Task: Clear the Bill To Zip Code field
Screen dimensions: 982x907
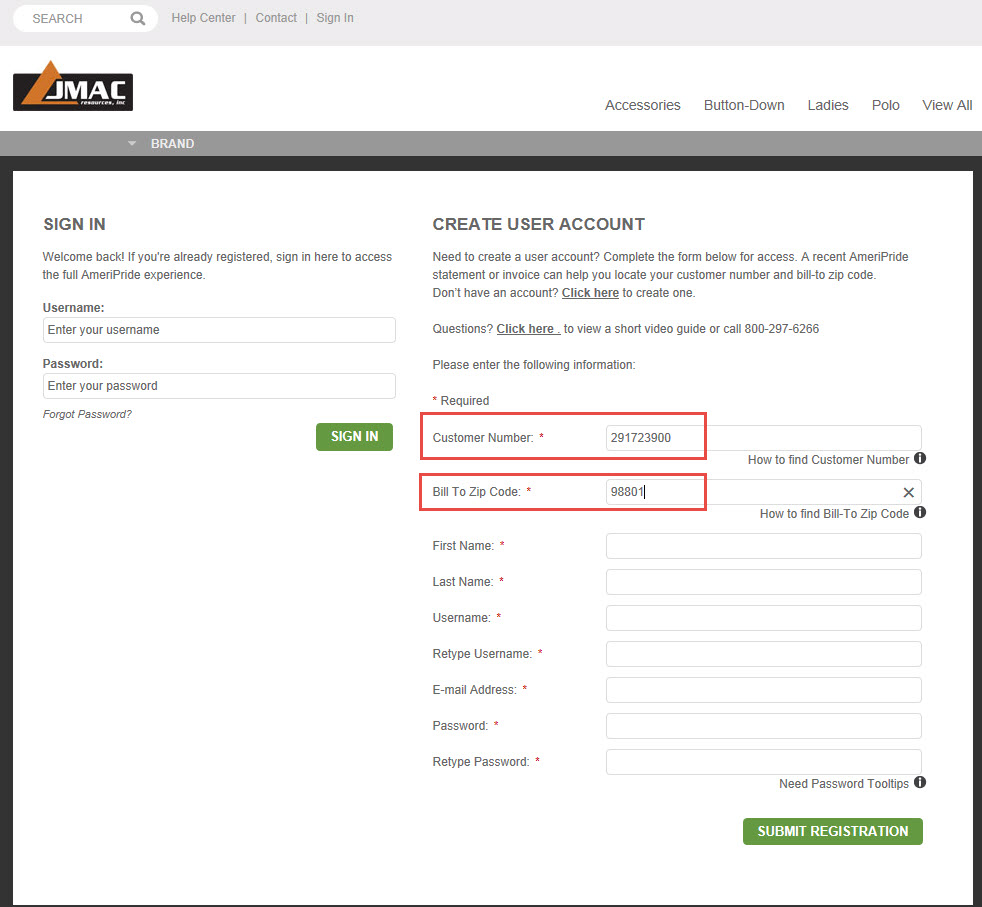Action: pyautogui.click(x=908, y=492)
